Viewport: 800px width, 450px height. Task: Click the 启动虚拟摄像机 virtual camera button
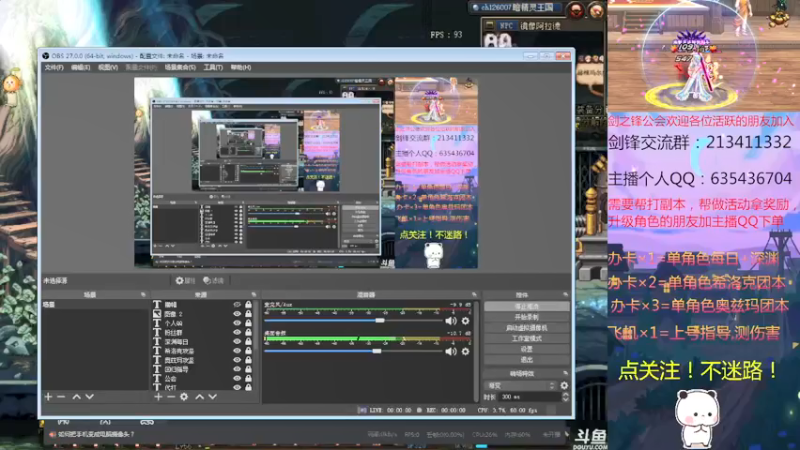click(527, 328)
